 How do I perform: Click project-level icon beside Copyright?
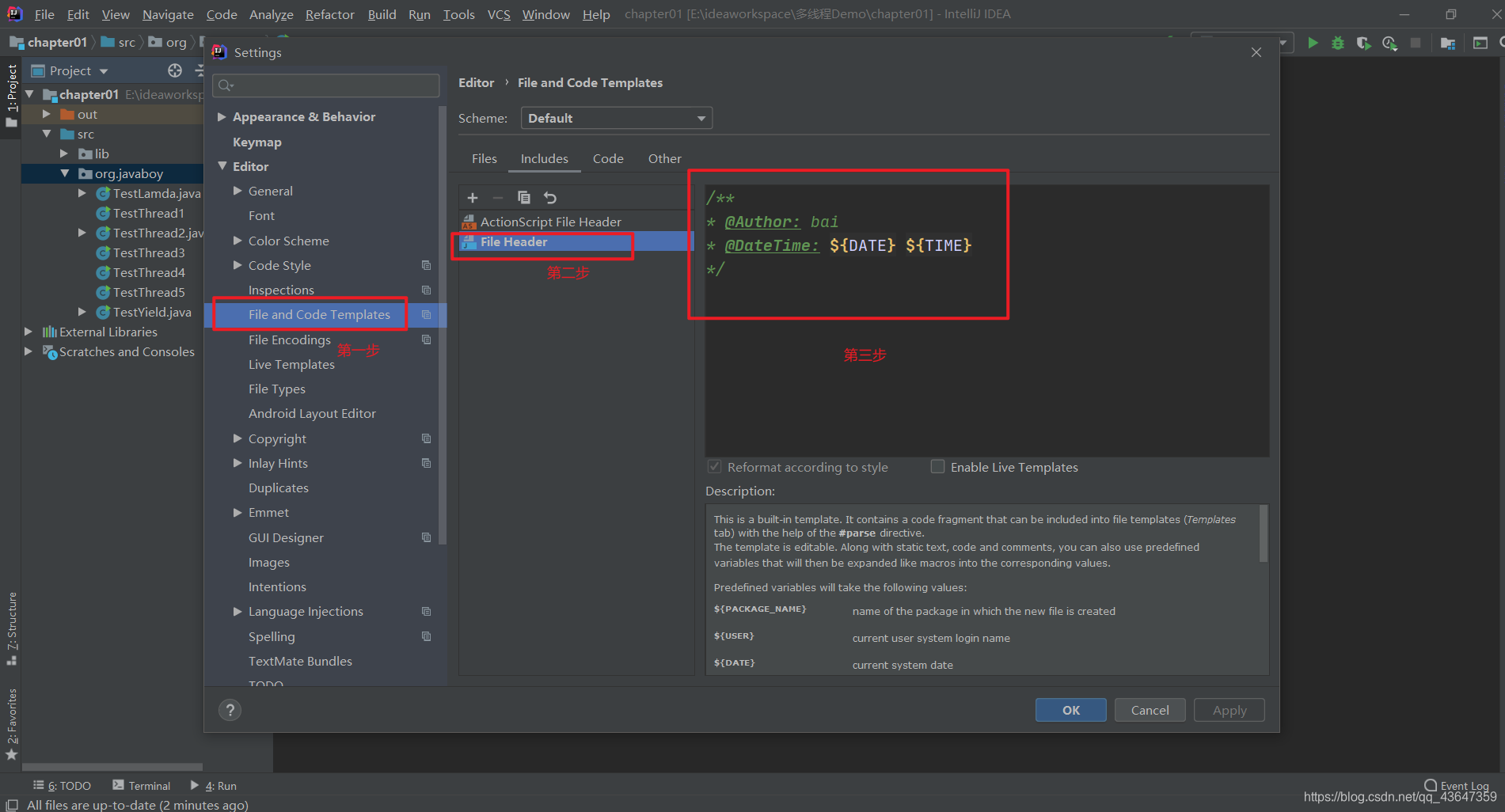(x=426, y=438)
